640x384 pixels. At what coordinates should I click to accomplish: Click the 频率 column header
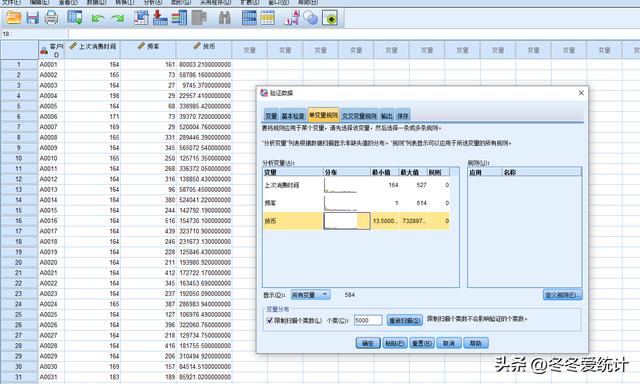tap(148, 49)
